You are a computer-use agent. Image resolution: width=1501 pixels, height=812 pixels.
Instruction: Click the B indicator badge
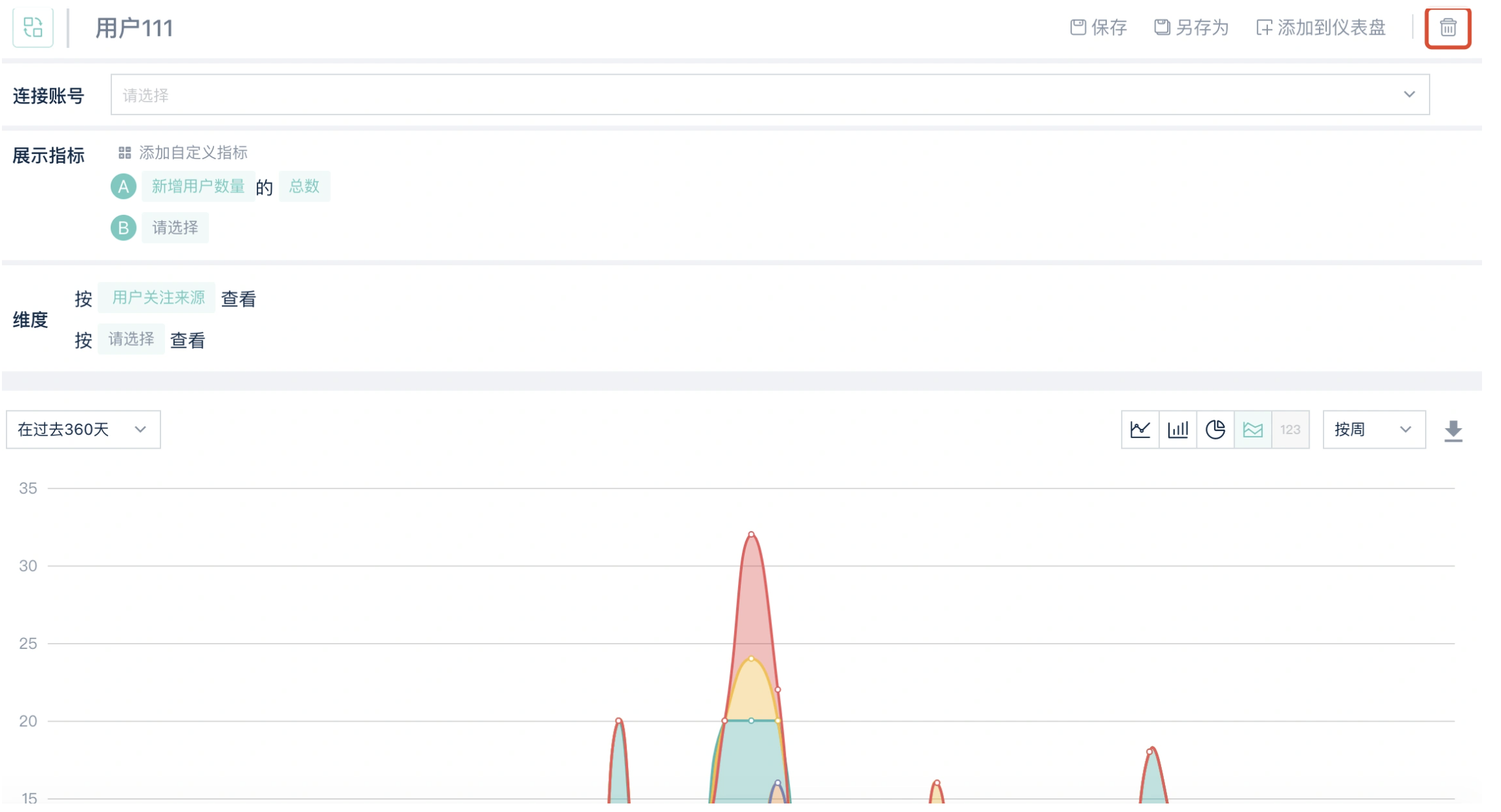coord(124,229)
